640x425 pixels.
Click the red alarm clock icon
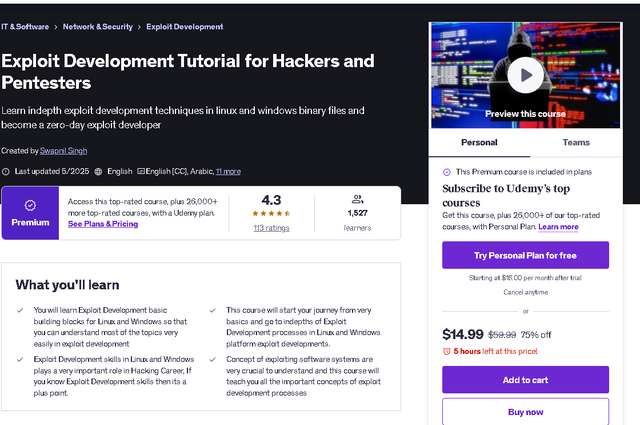[x=447, y=351]
